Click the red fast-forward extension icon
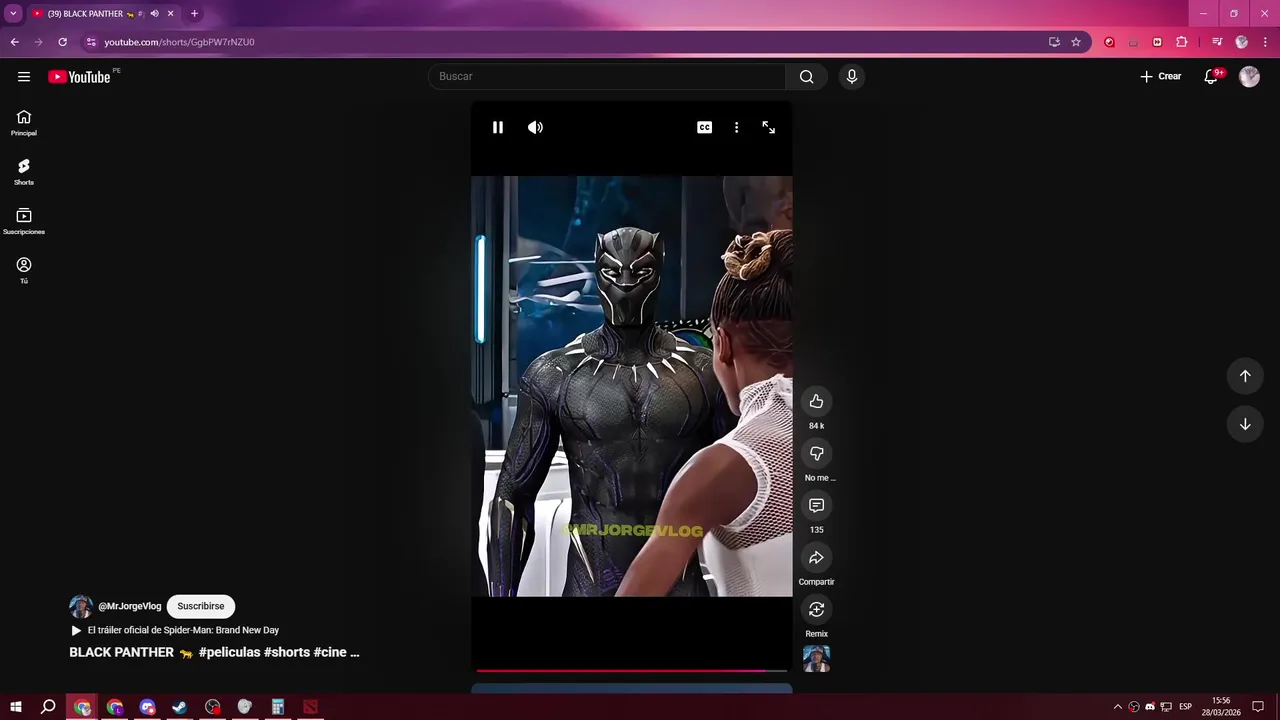 click(x=1157, y=42)
